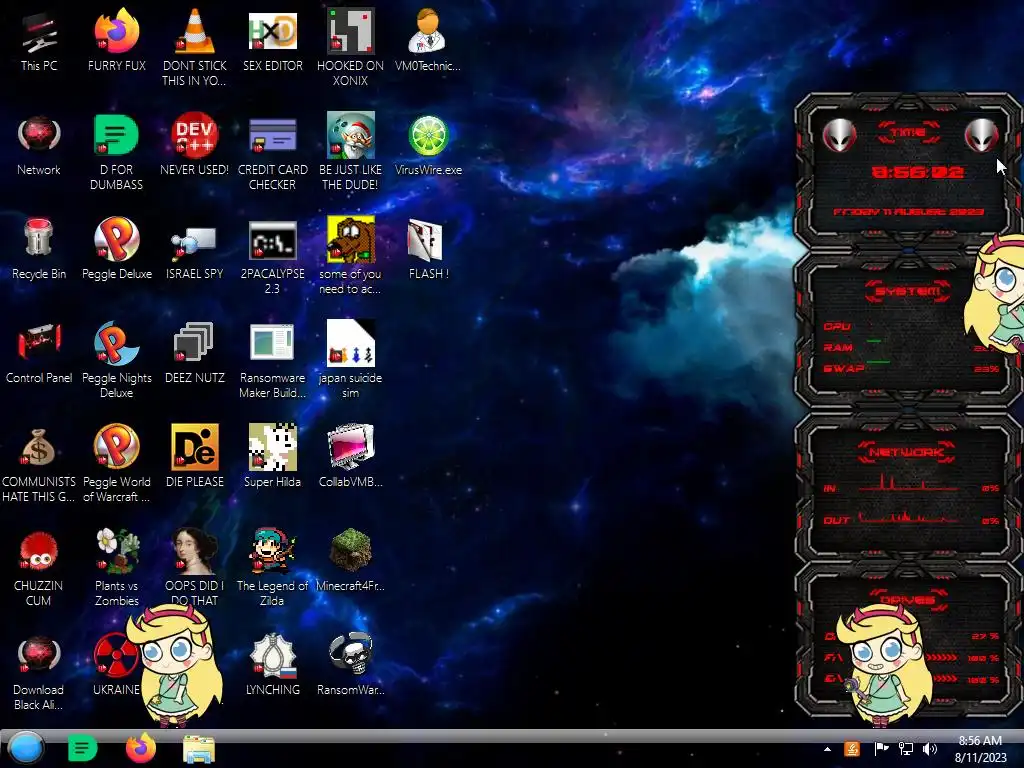Viewport: 1024px width, 768px height.
Task: Click the OUT traffic graph in NETWORK widget
Action: [x=908, y=517]
